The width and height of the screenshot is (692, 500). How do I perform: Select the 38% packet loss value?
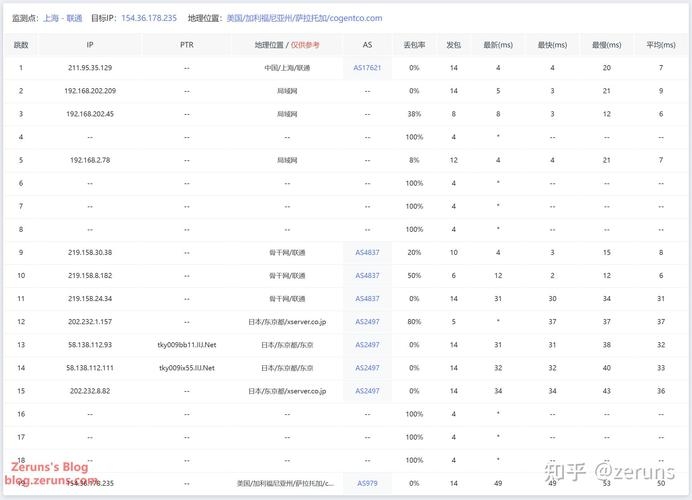pos(414,114)
